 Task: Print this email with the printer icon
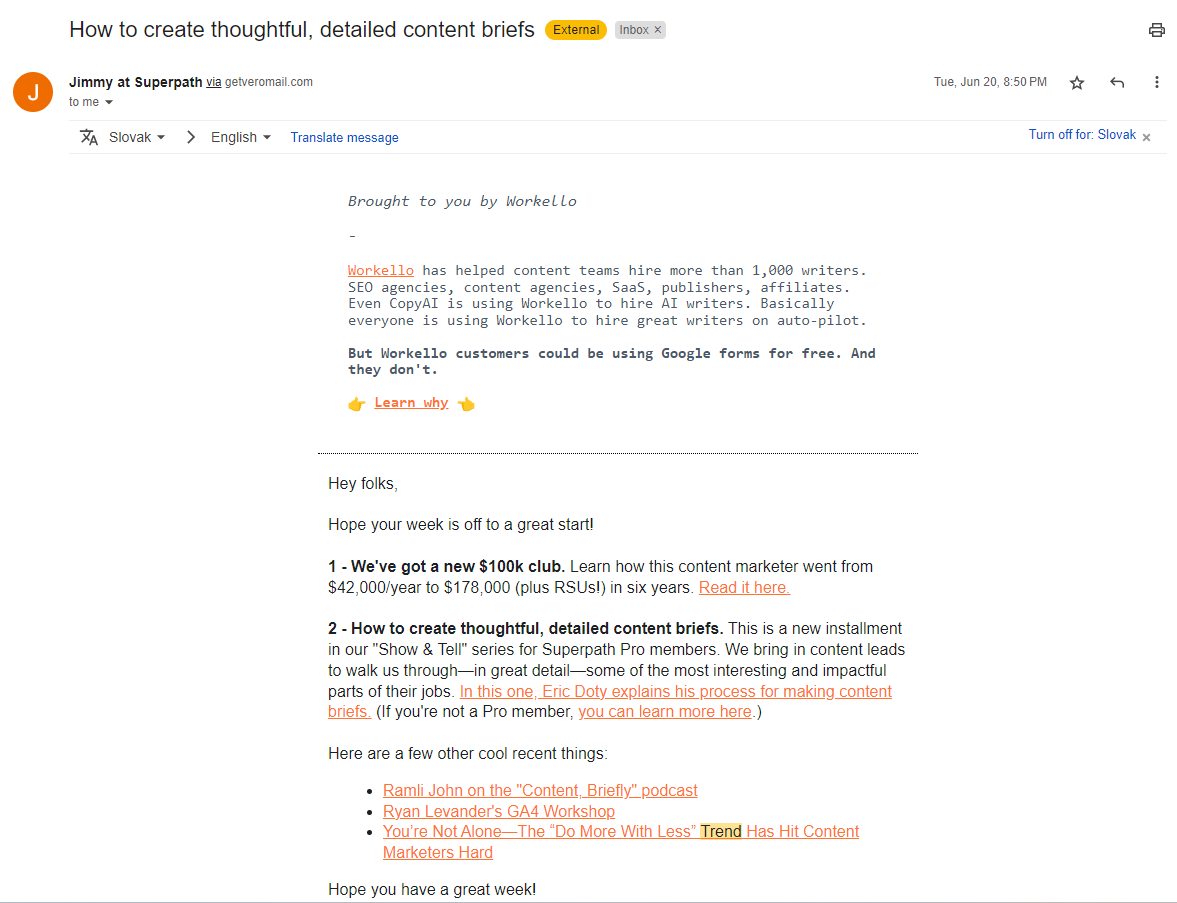click(x=1156, y=30)
